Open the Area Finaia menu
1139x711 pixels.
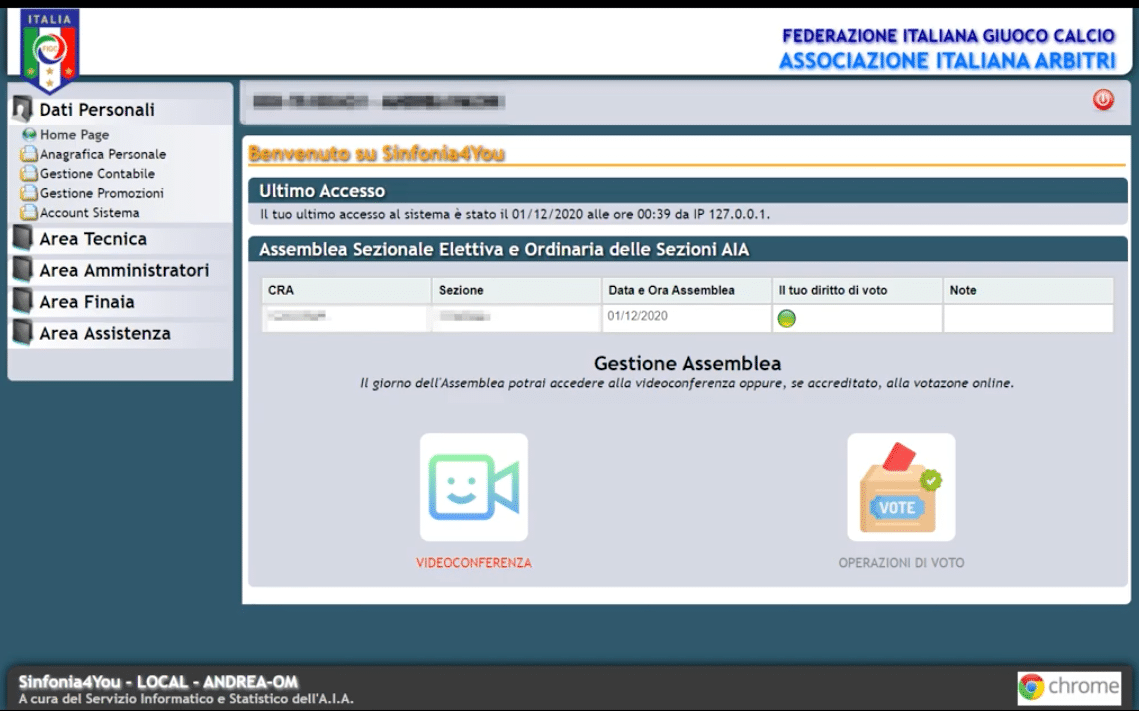coord(86,302)
